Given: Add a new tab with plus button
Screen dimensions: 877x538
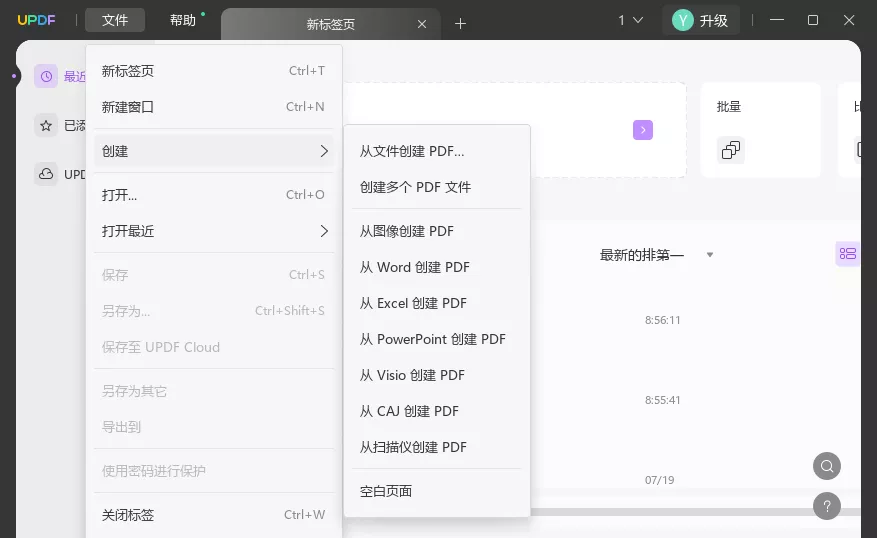Looking at the screenshot, I should 460,23.
